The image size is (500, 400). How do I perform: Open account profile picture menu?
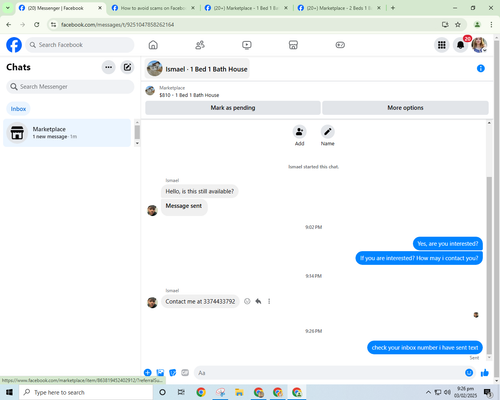click(479, 45)
